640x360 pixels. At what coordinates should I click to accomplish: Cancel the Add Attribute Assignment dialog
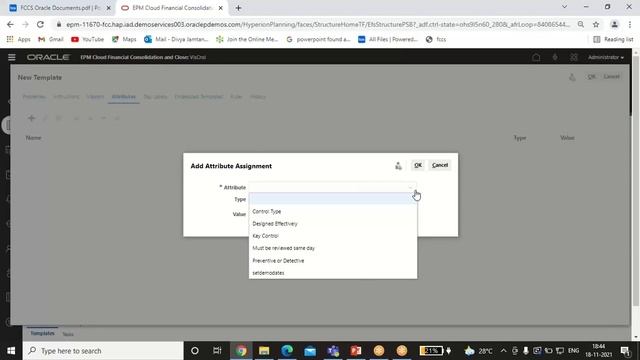point(440,165)
